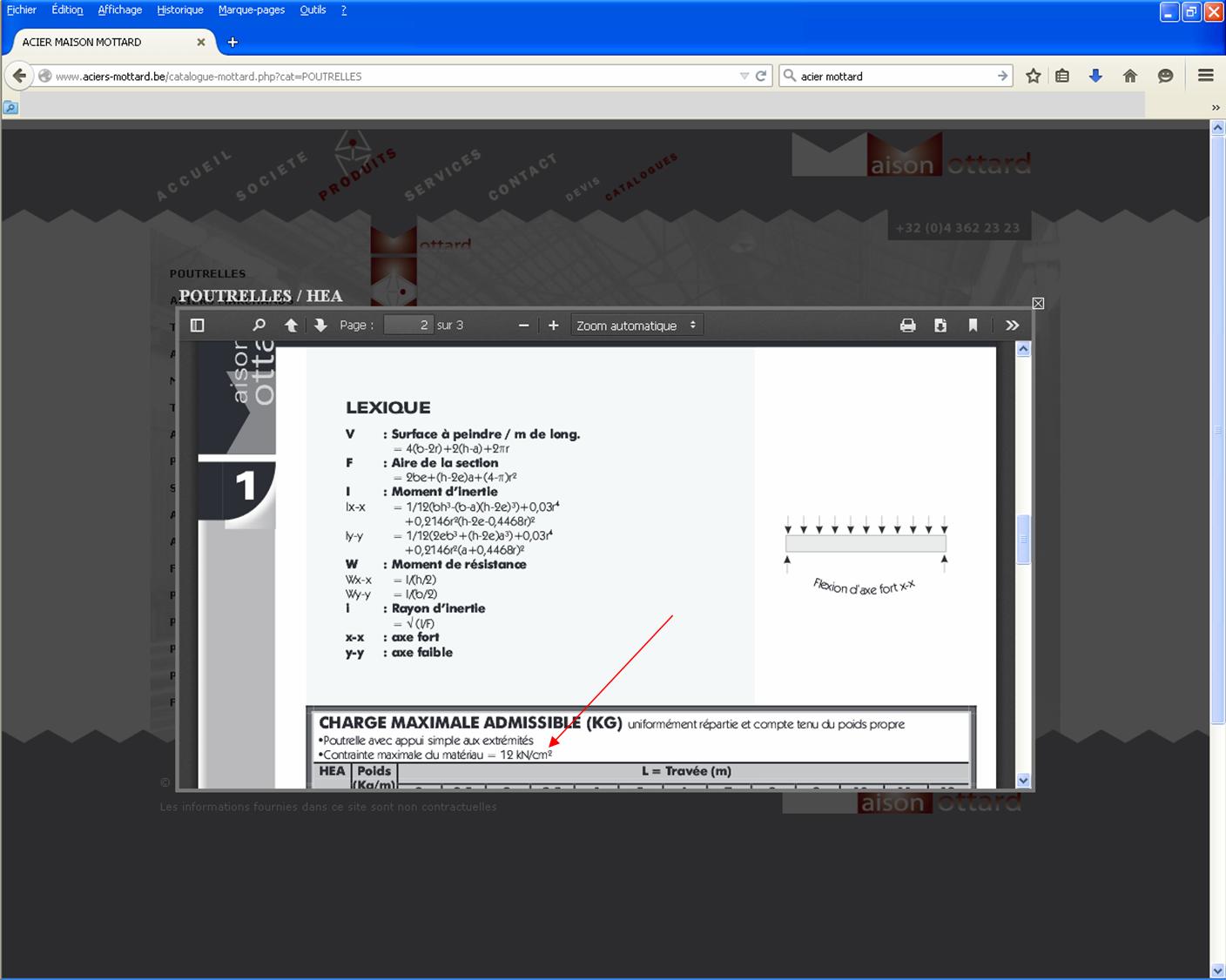Bookmark the current PDF view
This screenshot has width=1226, height=980.
(x=973, y=326)
